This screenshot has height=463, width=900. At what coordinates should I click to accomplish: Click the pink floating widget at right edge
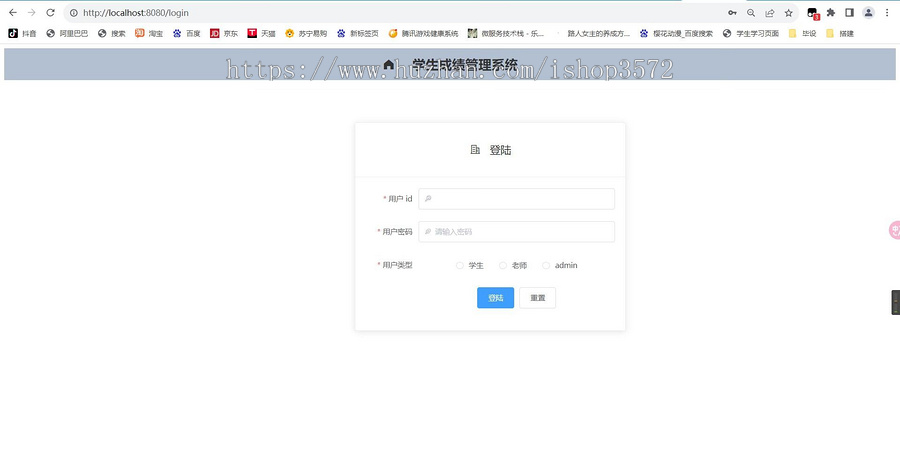coord(894,230)
